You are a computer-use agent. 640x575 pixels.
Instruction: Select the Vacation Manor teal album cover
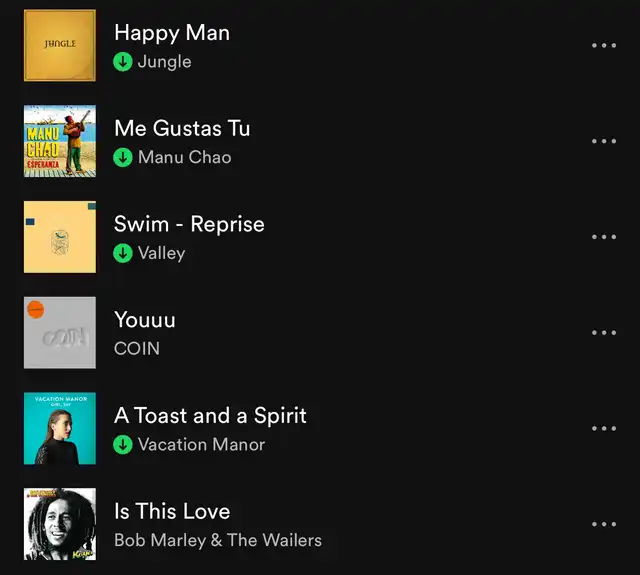tap(60, 428)
